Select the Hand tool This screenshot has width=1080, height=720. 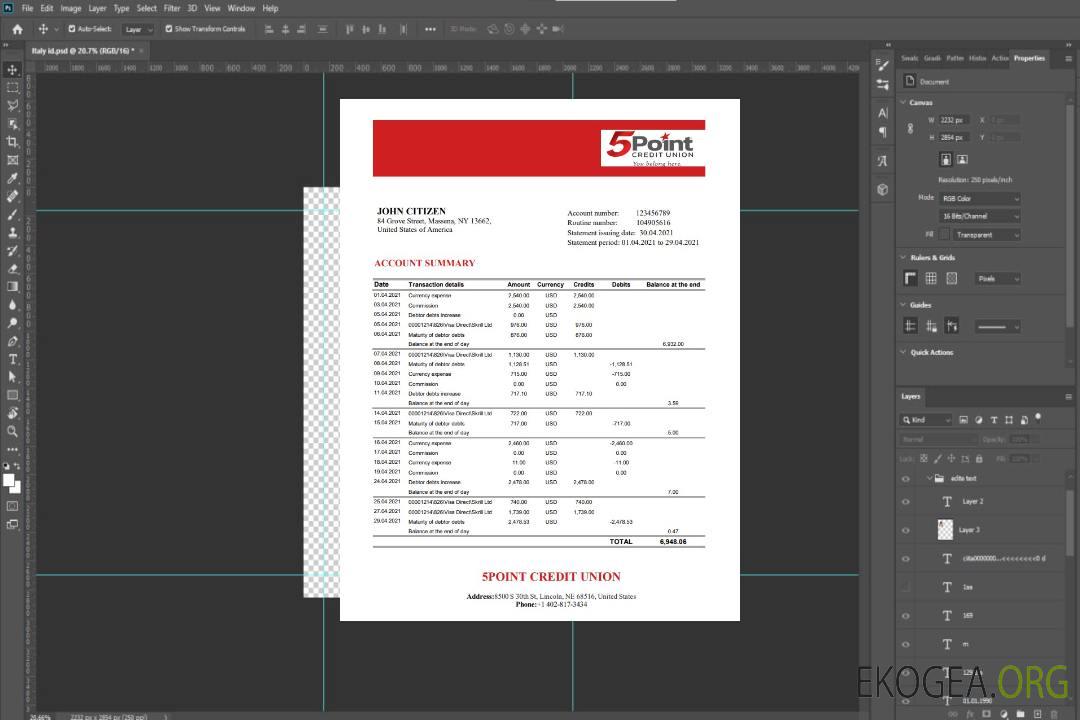coord(12,413)
